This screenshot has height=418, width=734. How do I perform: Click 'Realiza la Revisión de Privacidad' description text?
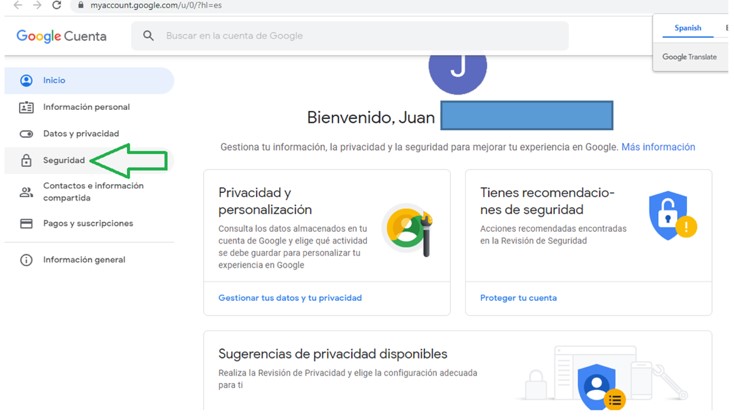click(347, 379)
